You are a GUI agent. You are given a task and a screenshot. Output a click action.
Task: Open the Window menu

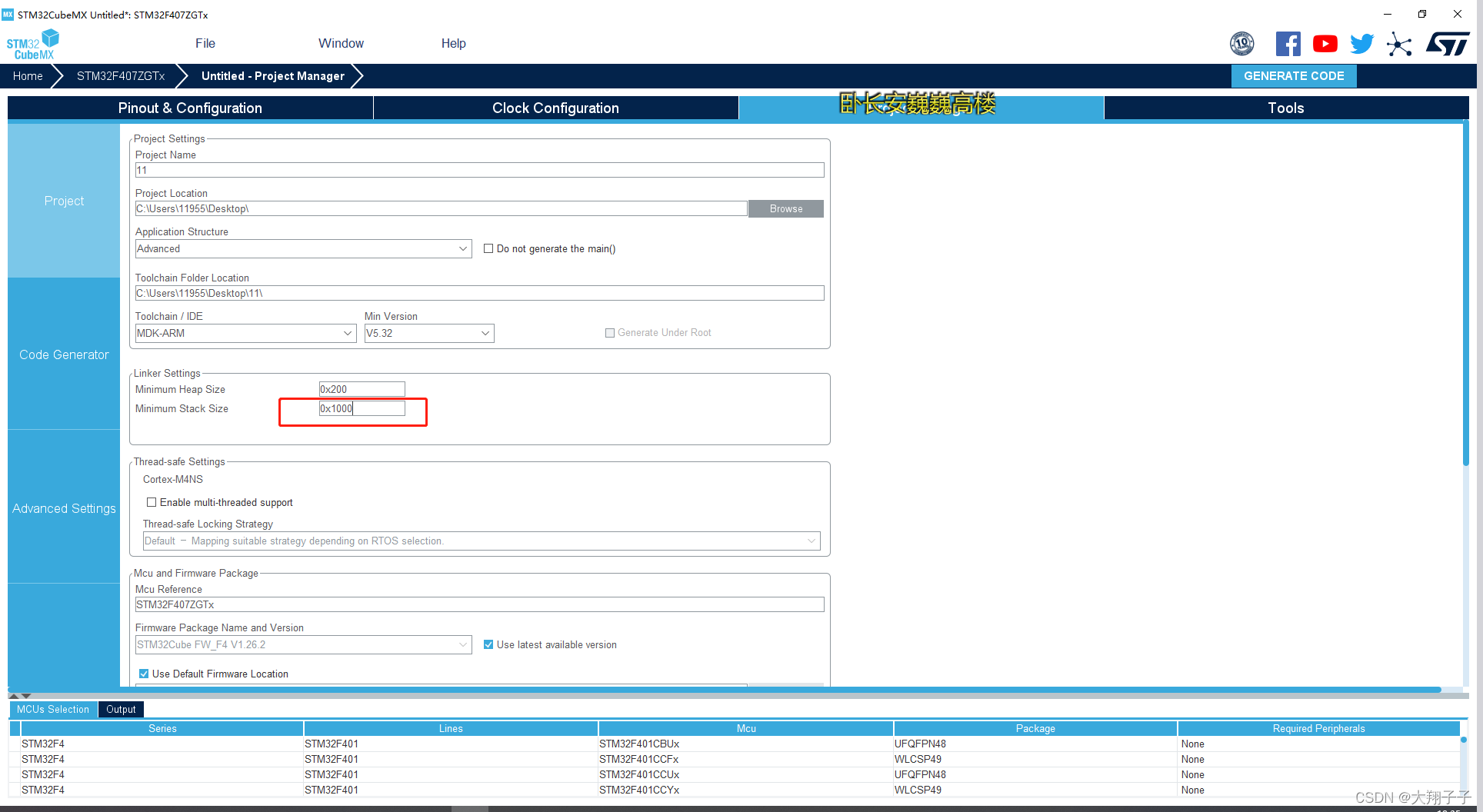(342, 43)
